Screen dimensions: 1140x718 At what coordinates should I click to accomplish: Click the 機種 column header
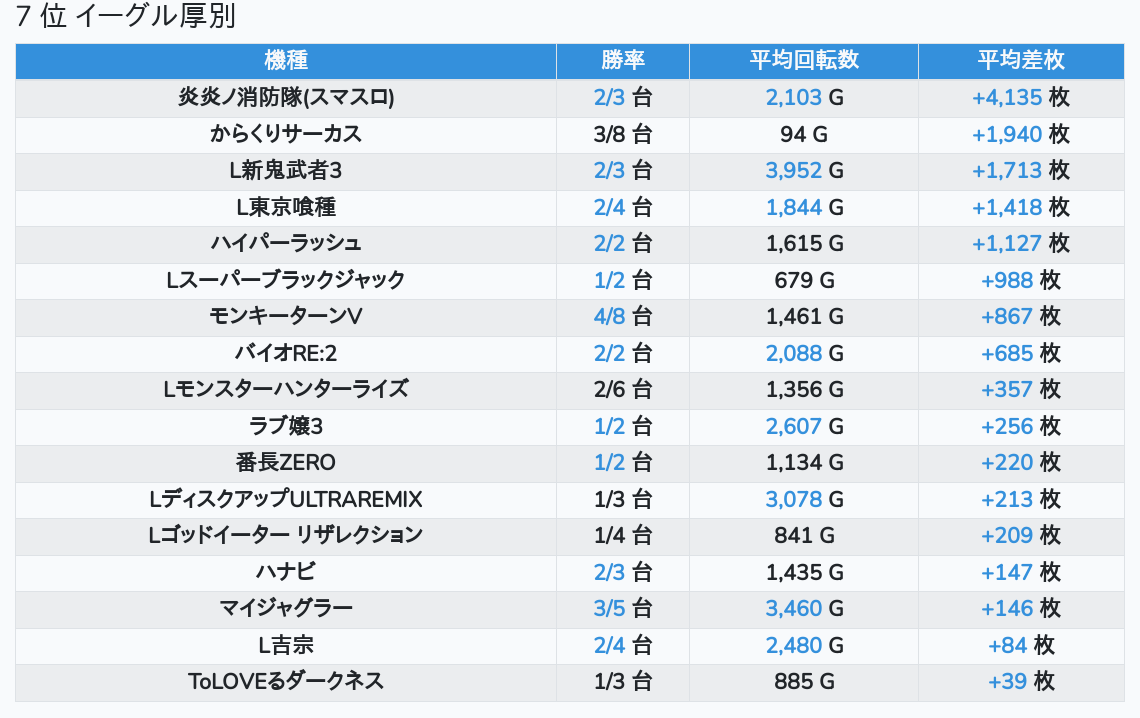(286, 60)
